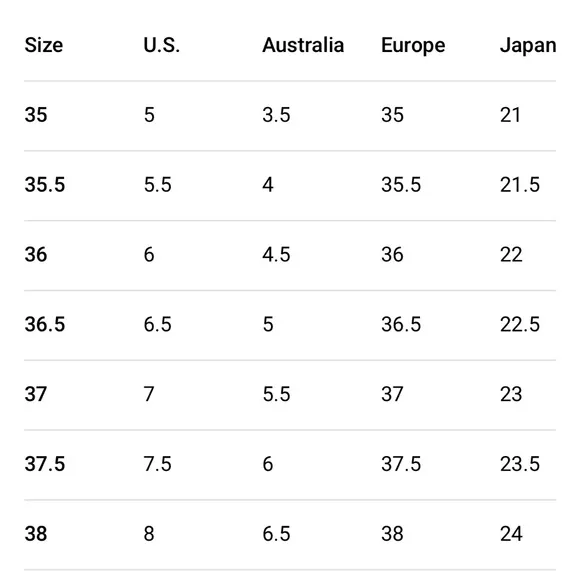Click size 36.5 row label
580x580 pixels.
click(45, 324)
